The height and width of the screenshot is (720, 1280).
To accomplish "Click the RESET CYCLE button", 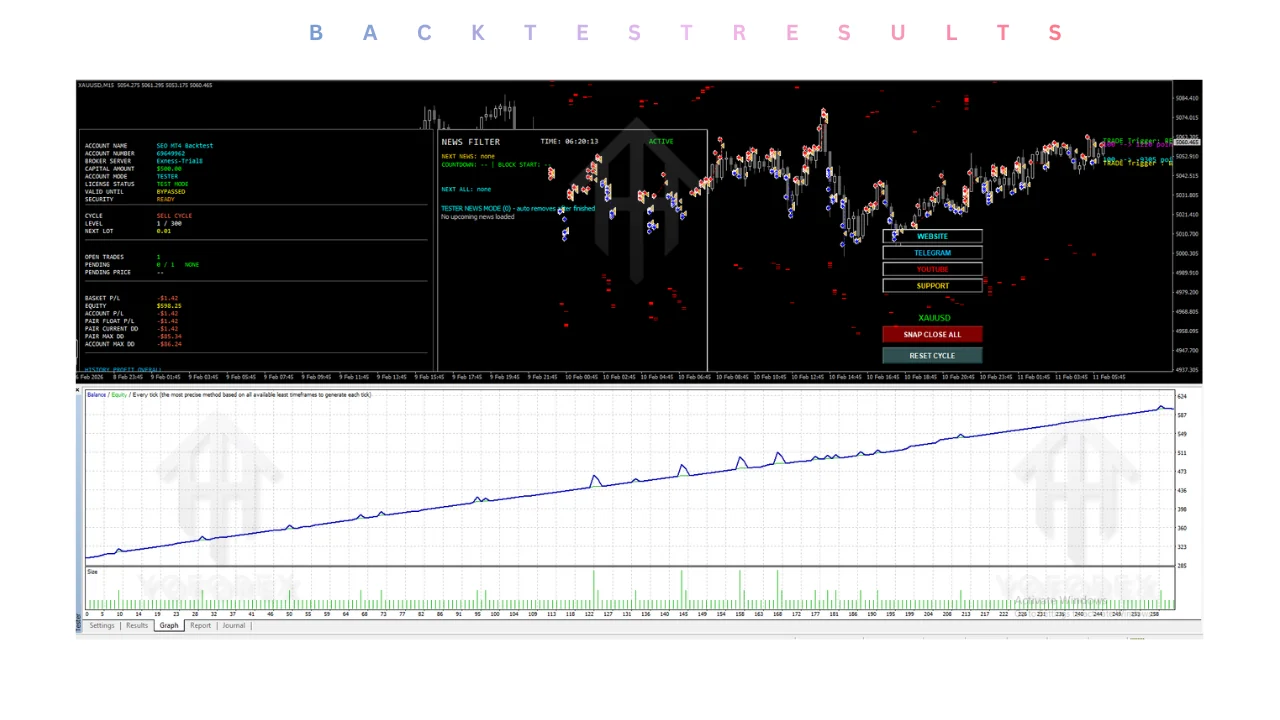I will click(932, 355).
